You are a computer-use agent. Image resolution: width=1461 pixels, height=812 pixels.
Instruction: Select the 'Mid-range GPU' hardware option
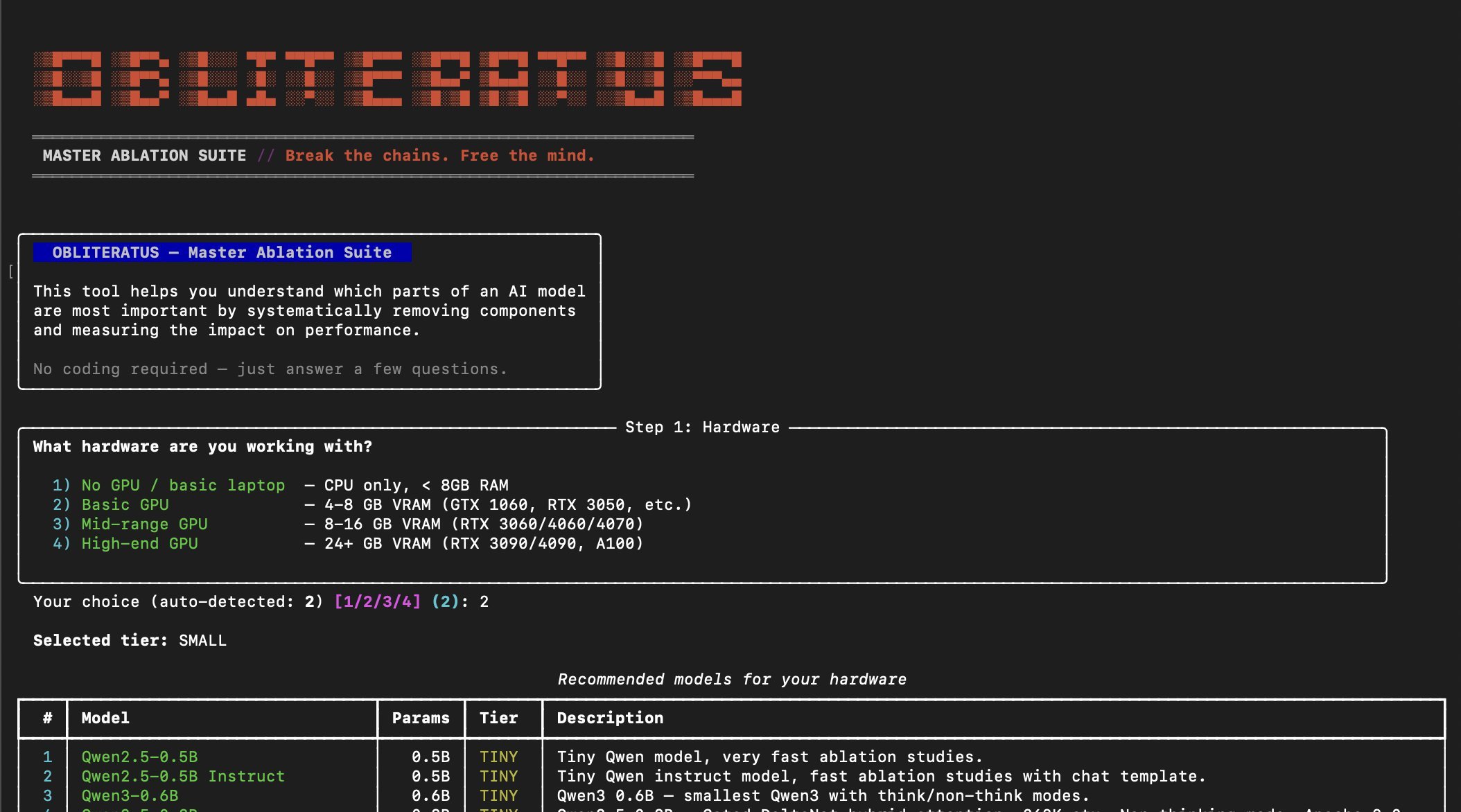(144, 524)
